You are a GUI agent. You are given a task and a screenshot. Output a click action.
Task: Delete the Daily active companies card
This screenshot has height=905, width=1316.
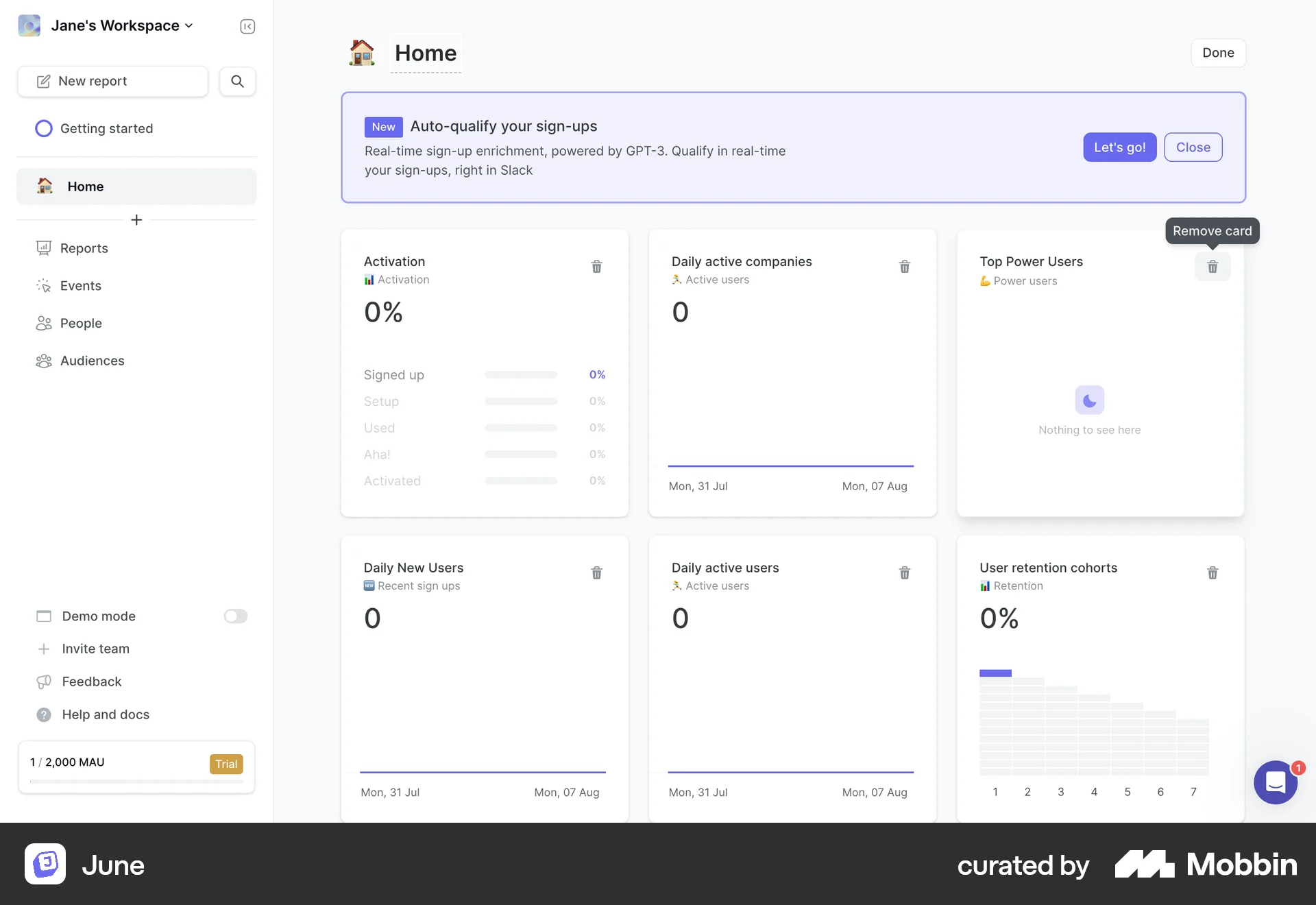pyautogui.click(x=904, y=267)
